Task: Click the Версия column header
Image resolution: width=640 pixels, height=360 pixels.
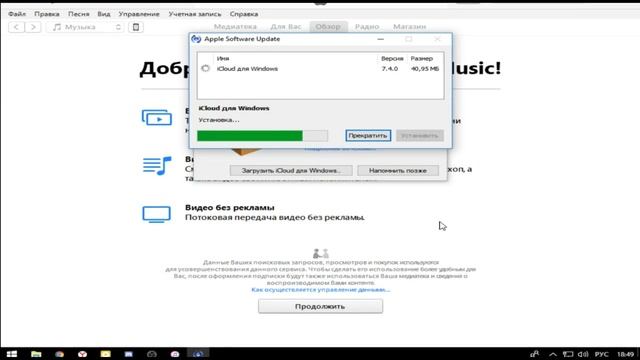Action: coord(392,58)
